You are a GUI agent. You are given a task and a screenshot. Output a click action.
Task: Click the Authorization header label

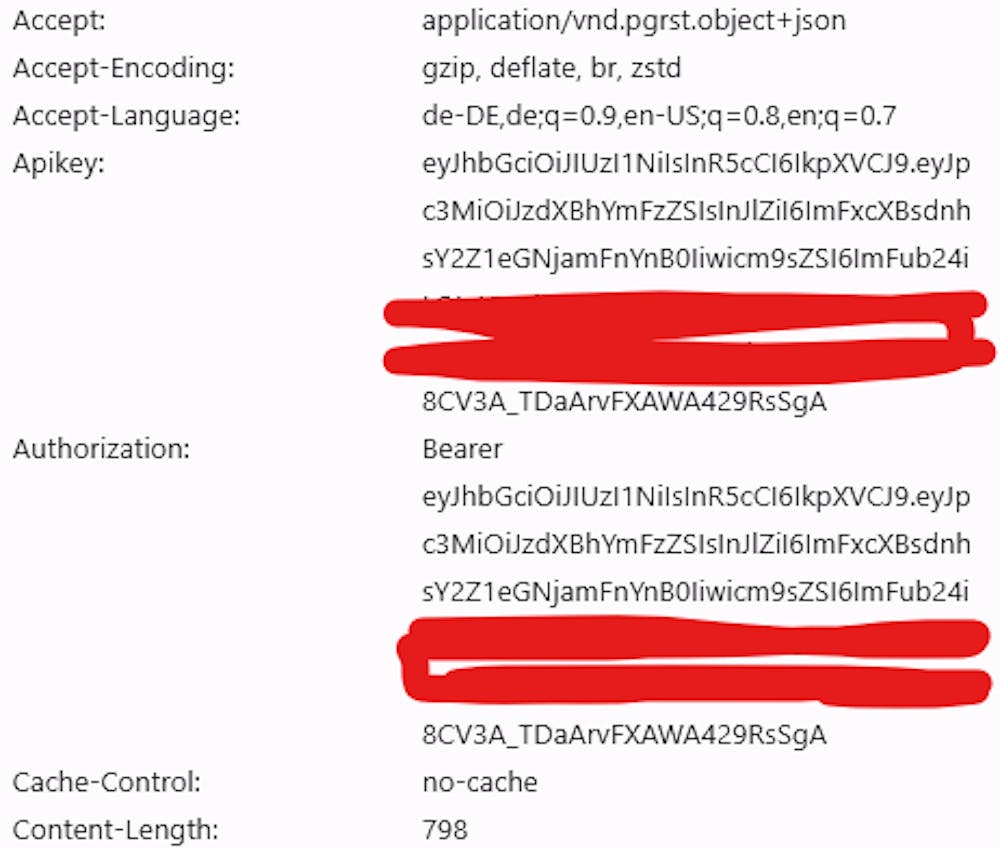pyautogui.click(x=101, y=450)
